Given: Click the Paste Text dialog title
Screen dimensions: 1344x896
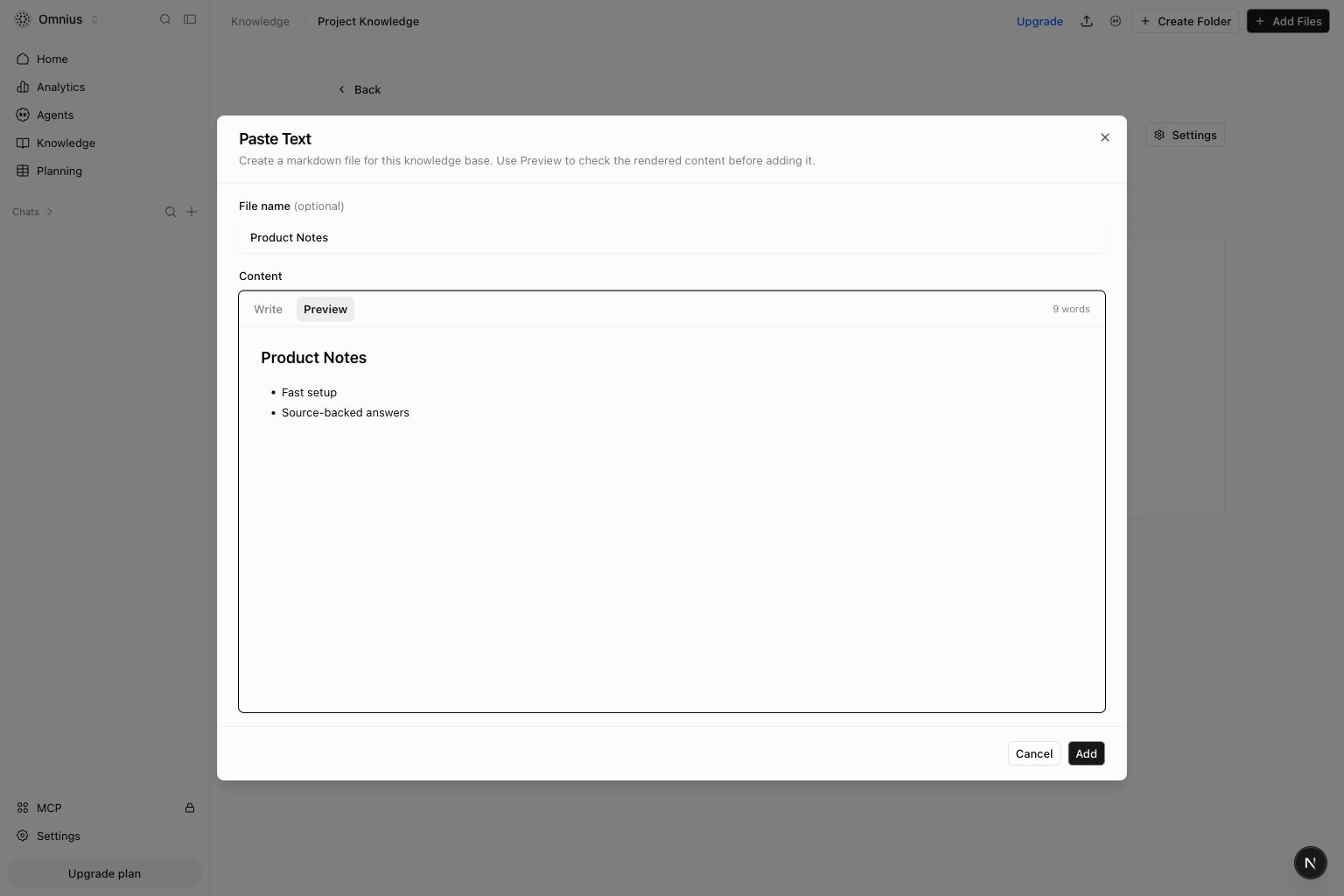Looking at the screenshot, I should (x=275, y=138).
